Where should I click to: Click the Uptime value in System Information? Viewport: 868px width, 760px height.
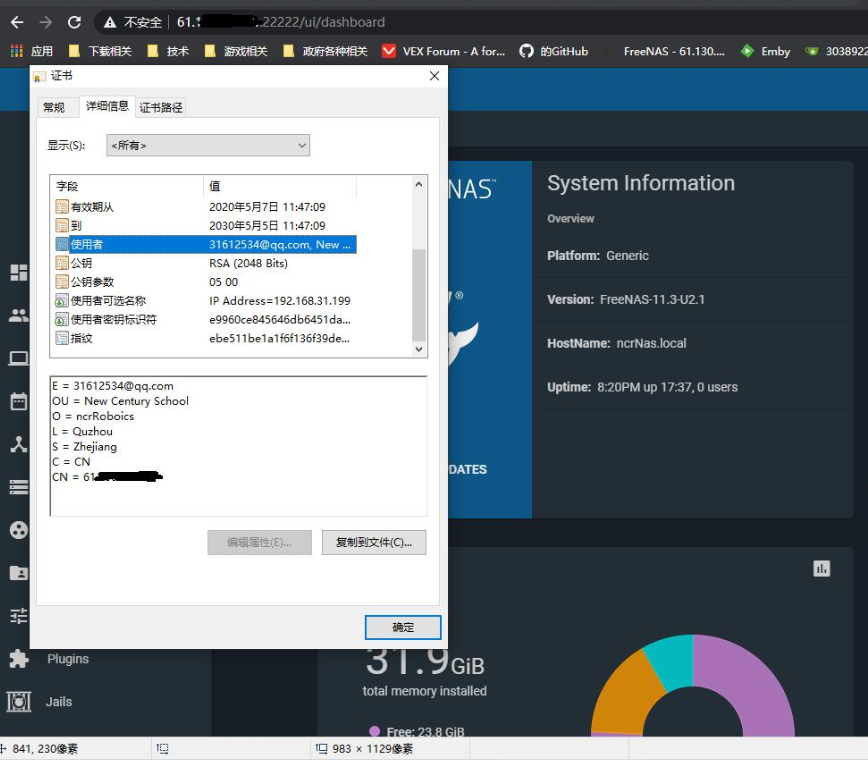tap(667, 387)
